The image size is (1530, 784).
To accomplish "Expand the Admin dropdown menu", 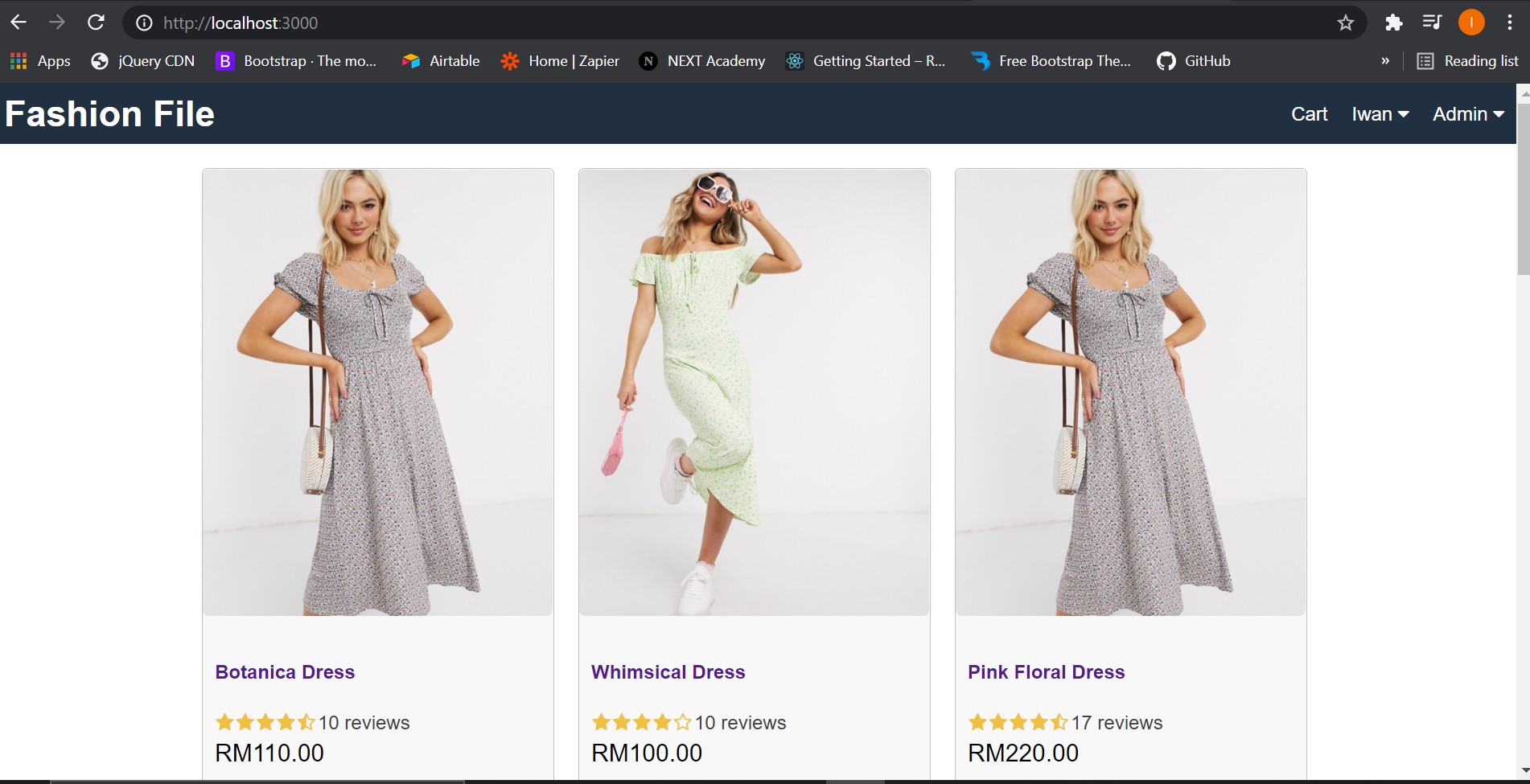I will [x=1468, y=114].
